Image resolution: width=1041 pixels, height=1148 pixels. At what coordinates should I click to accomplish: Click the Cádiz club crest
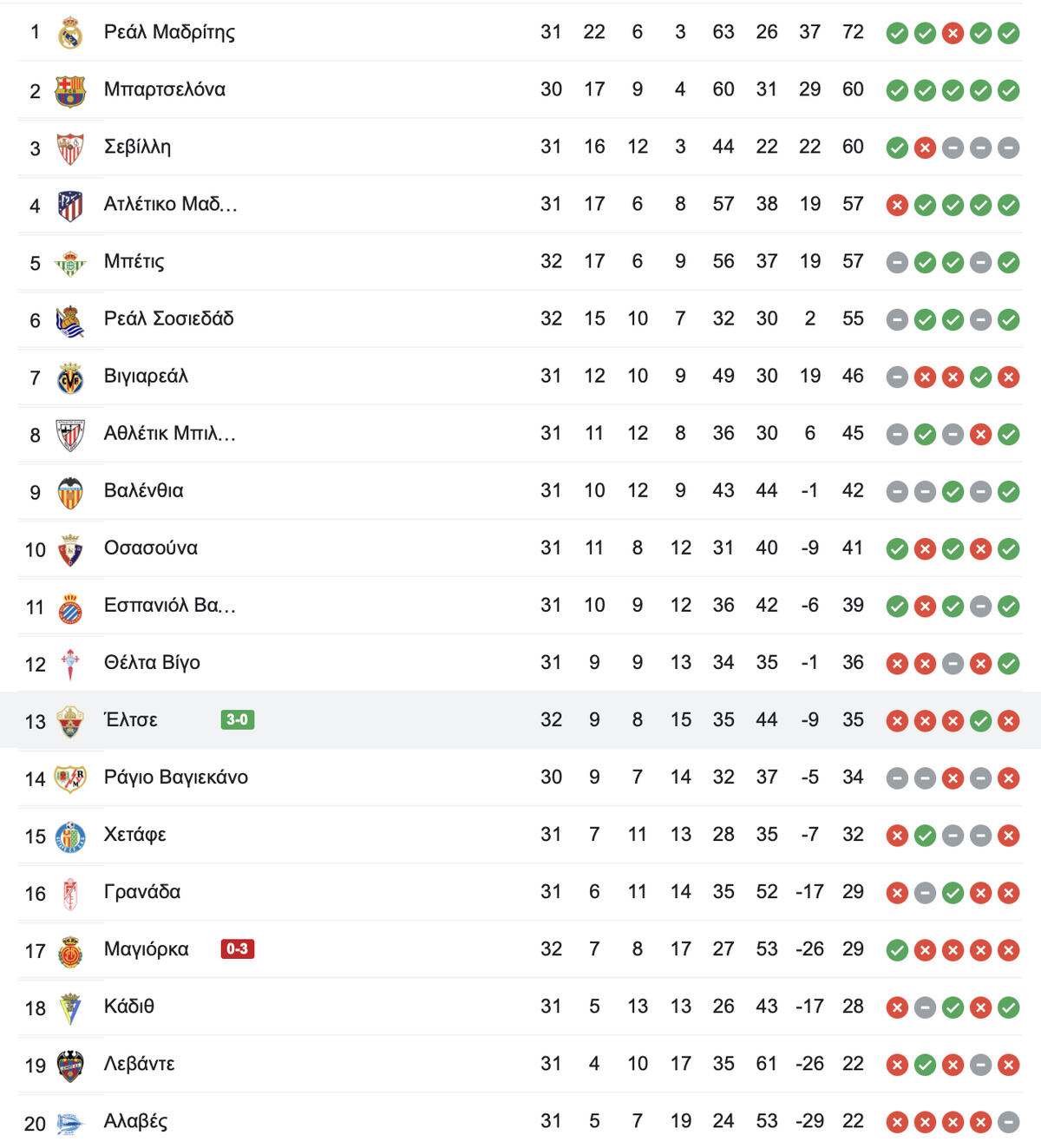click(70, 1008)
